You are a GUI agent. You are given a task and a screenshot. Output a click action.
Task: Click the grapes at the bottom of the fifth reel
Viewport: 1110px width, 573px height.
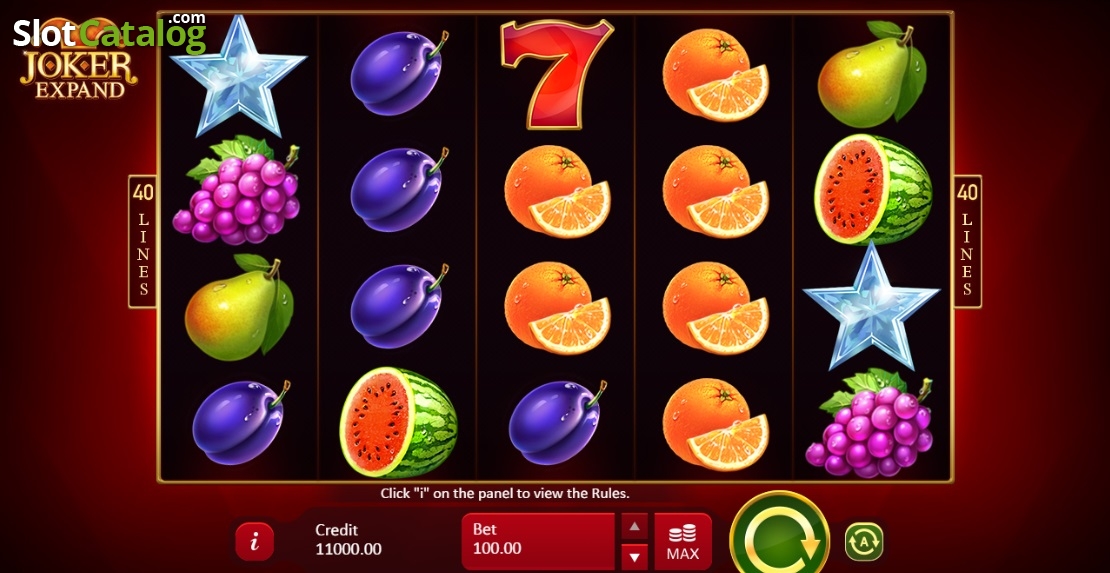pyautogui.click(x=870, y=423)
